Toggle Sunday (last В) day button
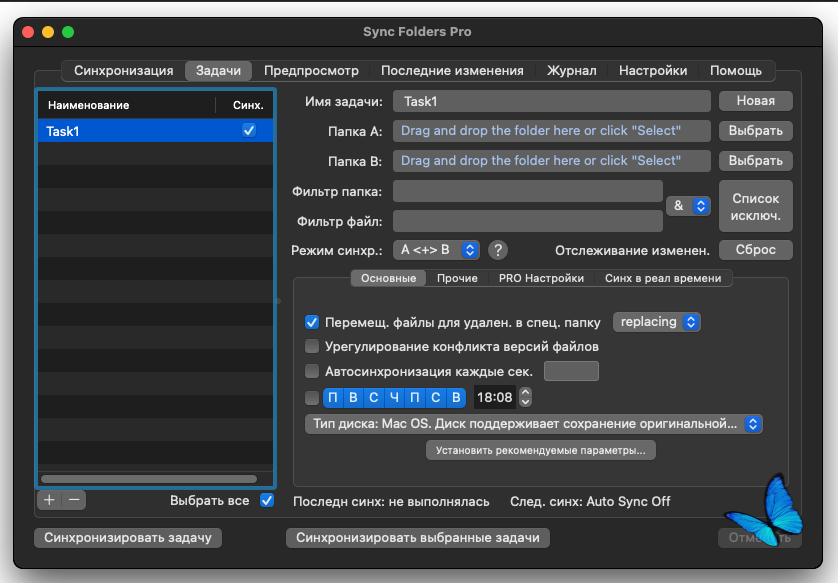The height and width of the screenshot is (583, 838). pos(456,398)
